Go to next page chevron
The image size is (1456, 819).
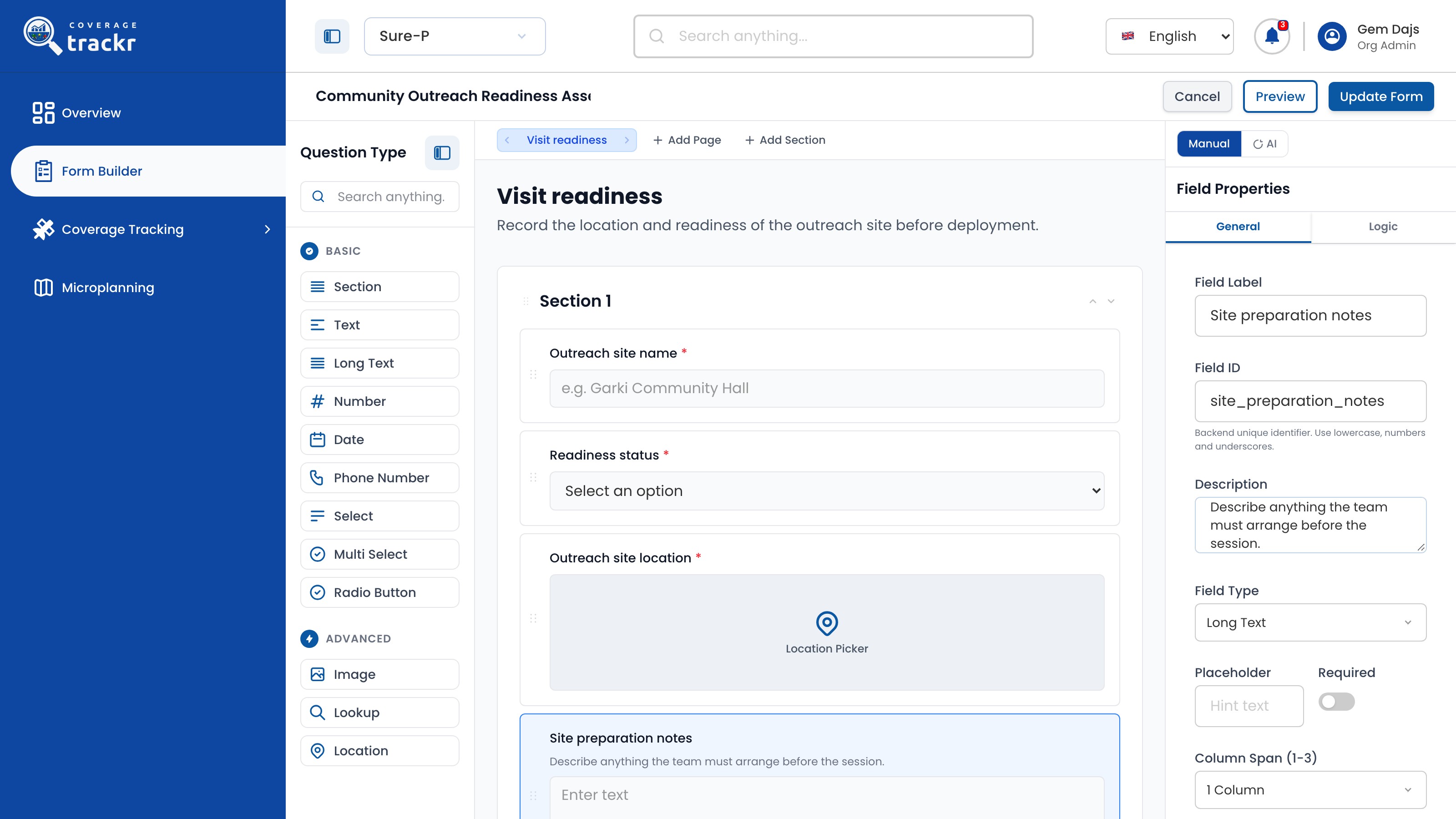[627, 140]
